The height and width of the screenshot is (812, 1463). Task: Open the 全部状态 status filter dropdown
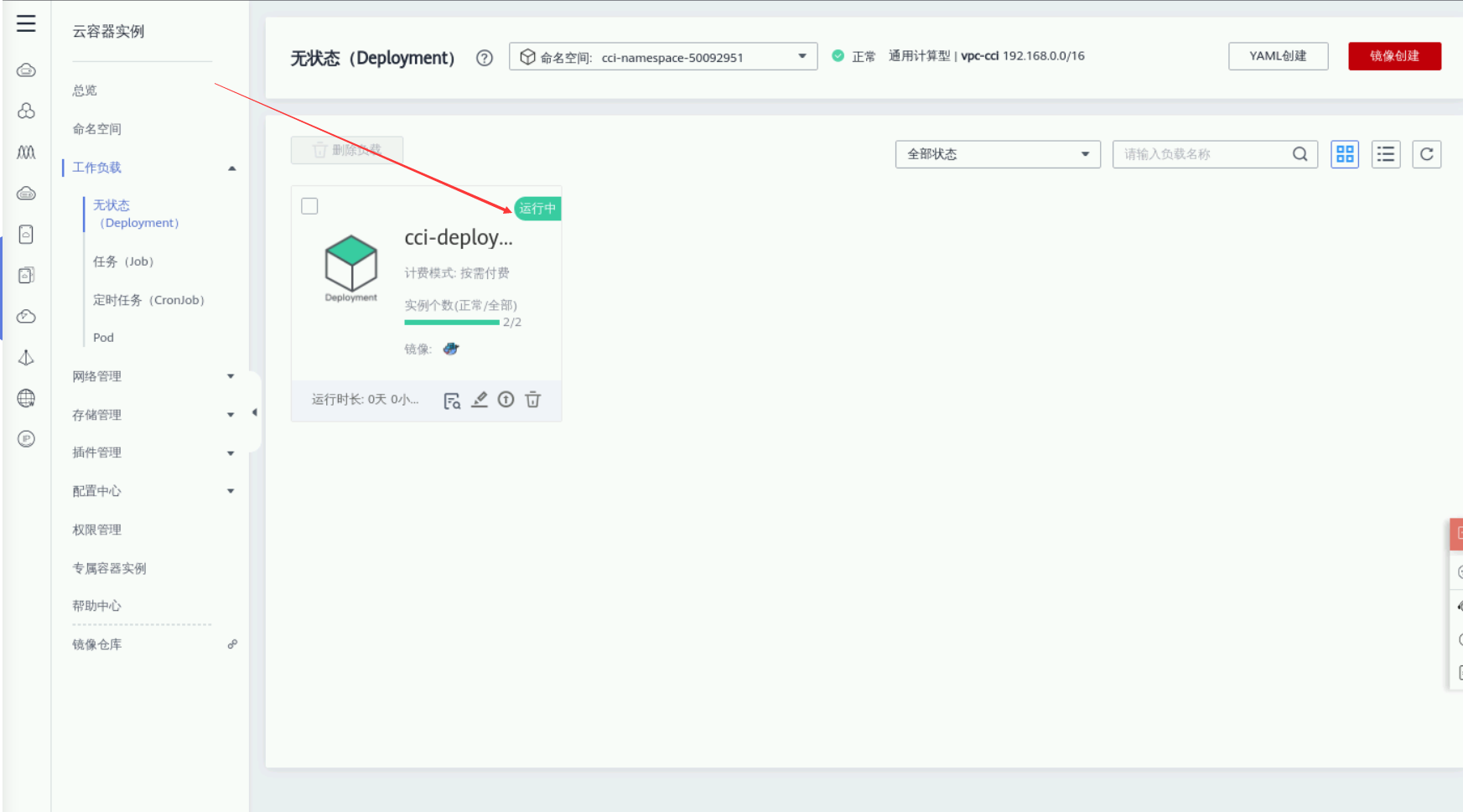tap(998, 154)
